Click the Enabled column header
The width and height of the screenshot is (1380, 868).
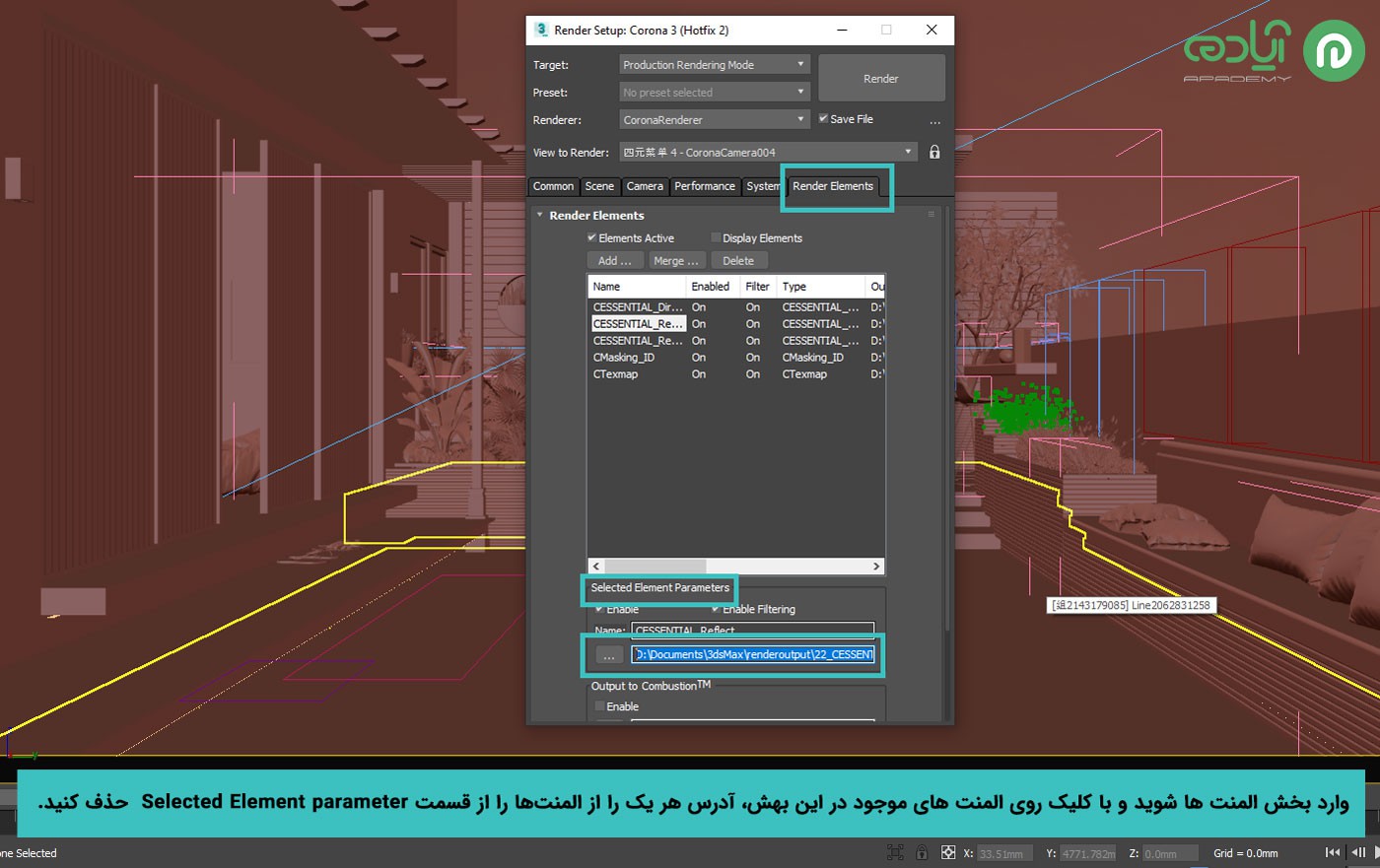click(711, 286)
